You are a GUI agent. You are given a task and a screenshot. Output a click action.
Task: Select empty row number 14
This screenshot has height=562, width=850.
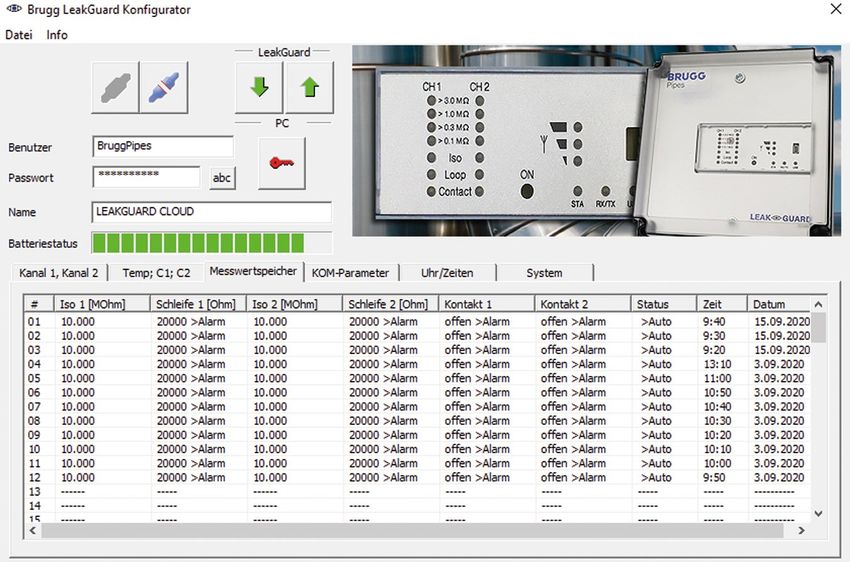34,506
